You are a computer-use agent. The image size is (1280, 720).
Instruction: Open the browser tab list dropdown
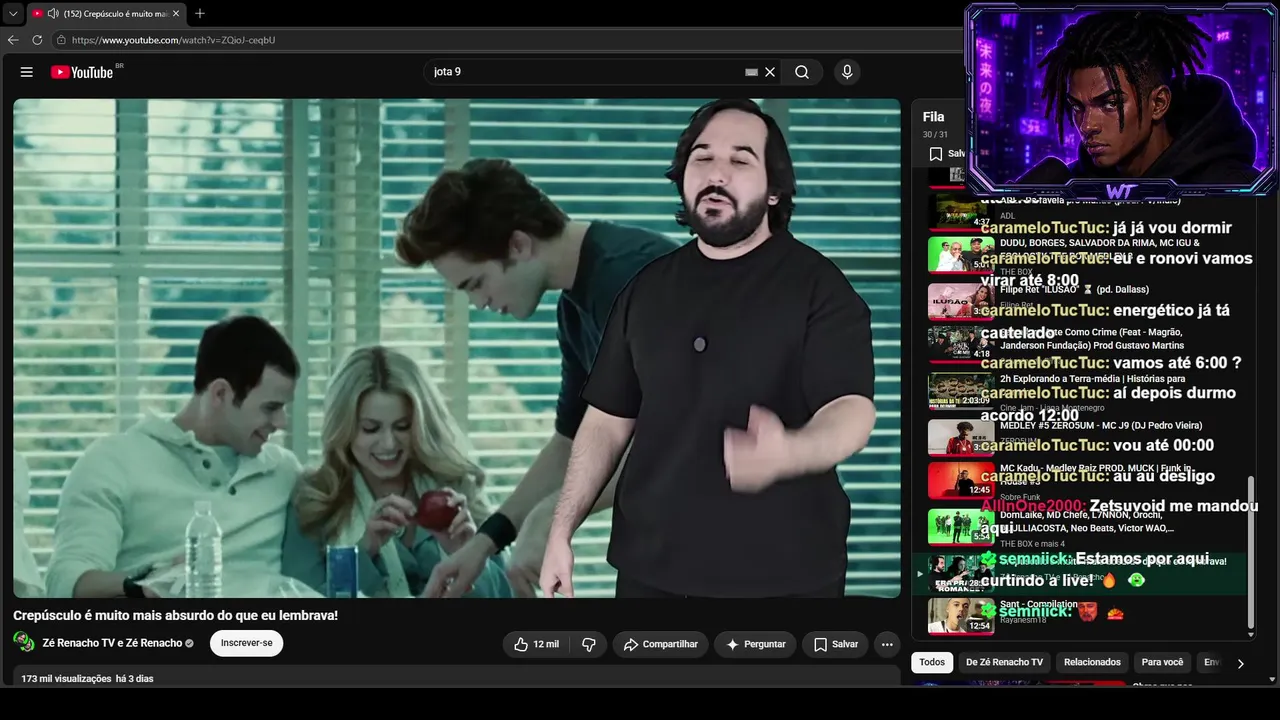tap(13, 13)
